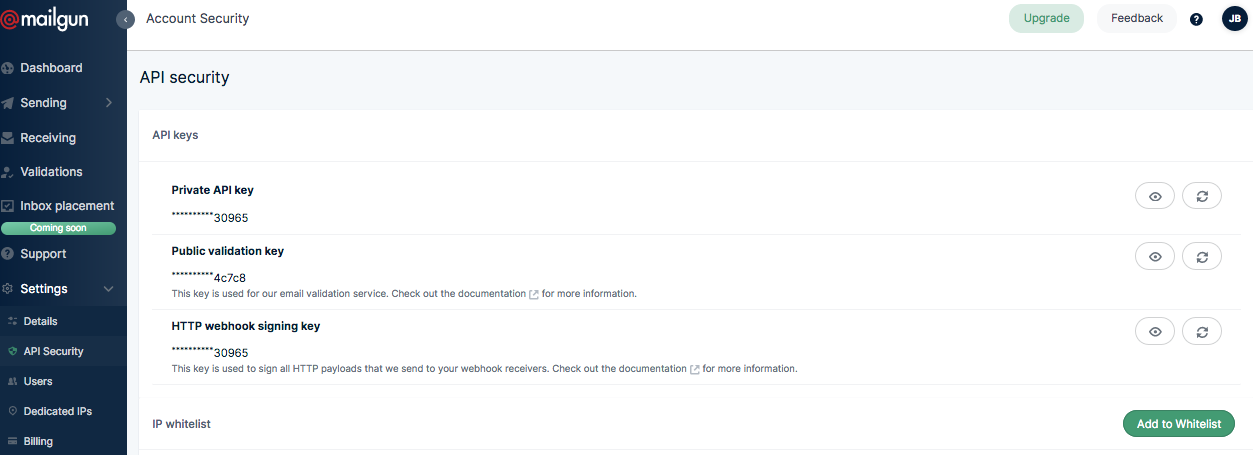Image resolution: width=1253 pixels, height=455 pixels.
Task: Click the Coming soon badge
Action: pos(58,228)
